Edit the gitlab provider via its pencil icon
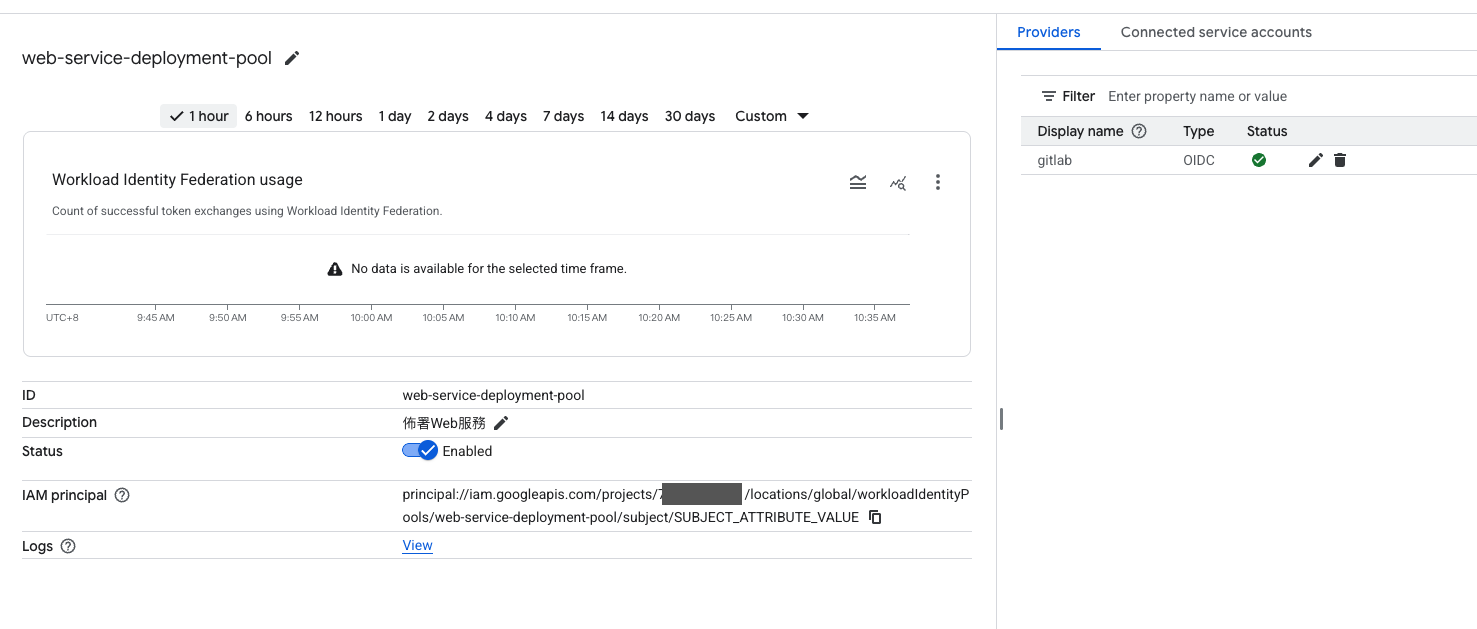The height and width of the screenshot is (629, 1477). 1315,160
